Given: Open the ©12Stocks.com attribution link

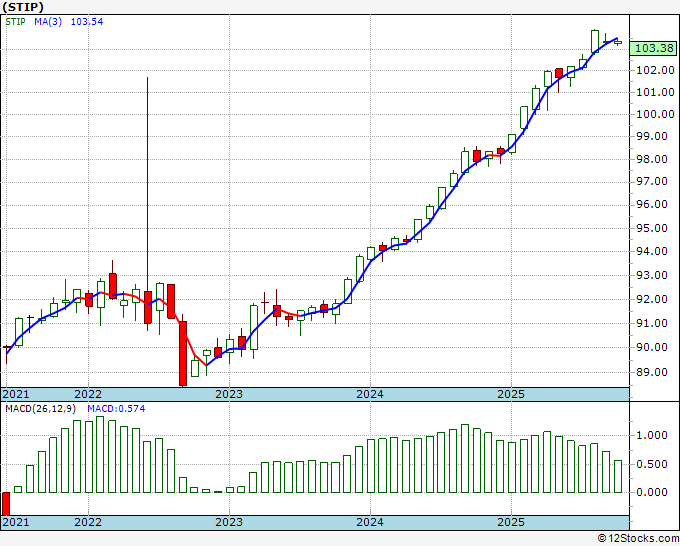Looking at the screenshot, I should (x=638, y=539).
